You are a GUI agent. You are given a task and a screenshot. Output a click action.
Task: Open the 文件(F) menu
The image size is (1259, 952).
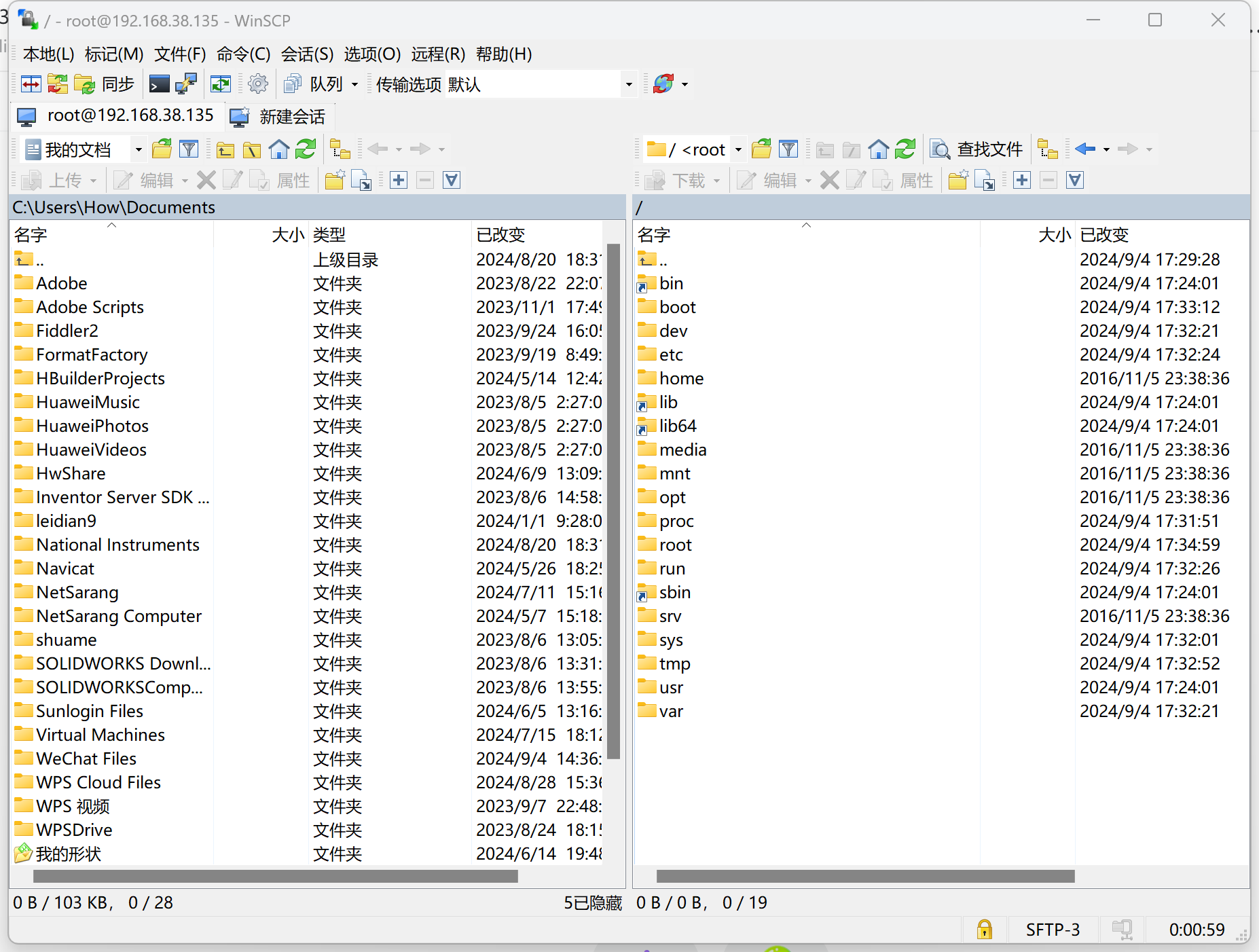pos(180,54)
